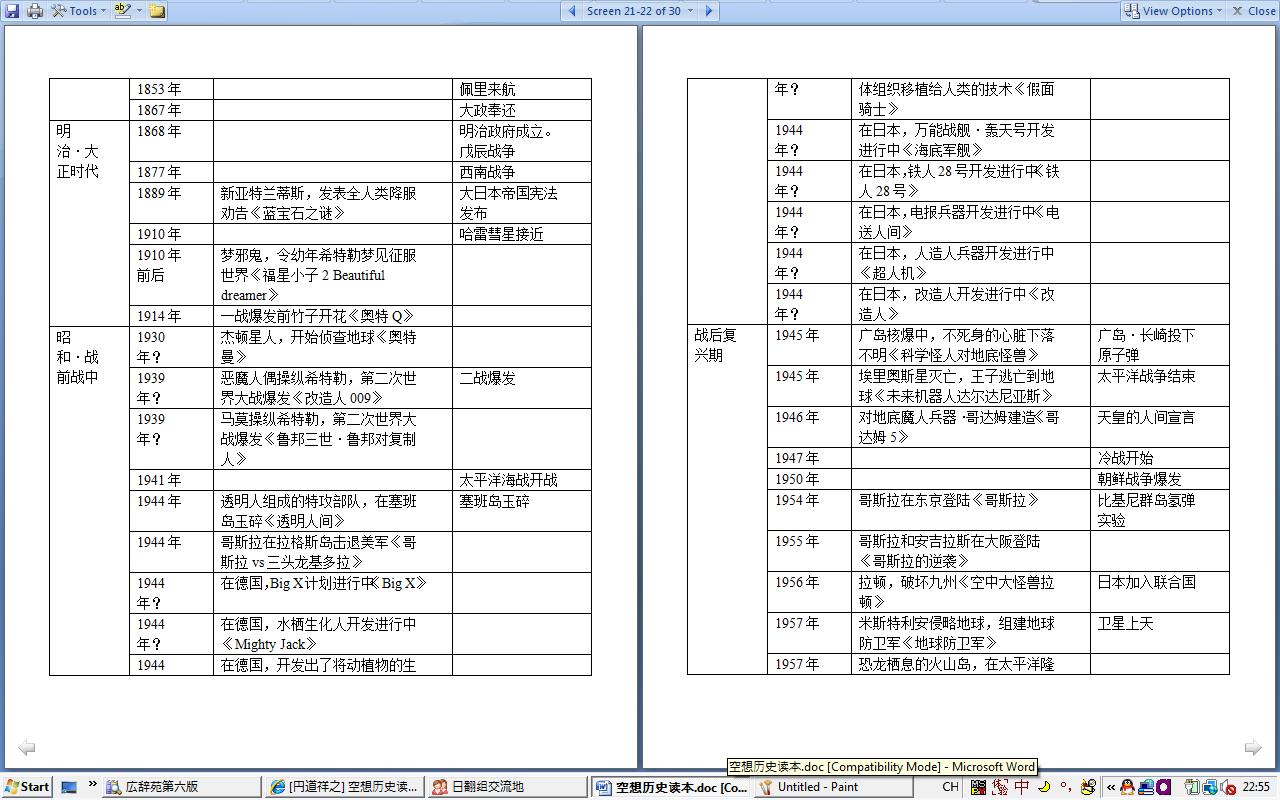
Task: Close the full screen reading view
Action: click(1253, 11)
